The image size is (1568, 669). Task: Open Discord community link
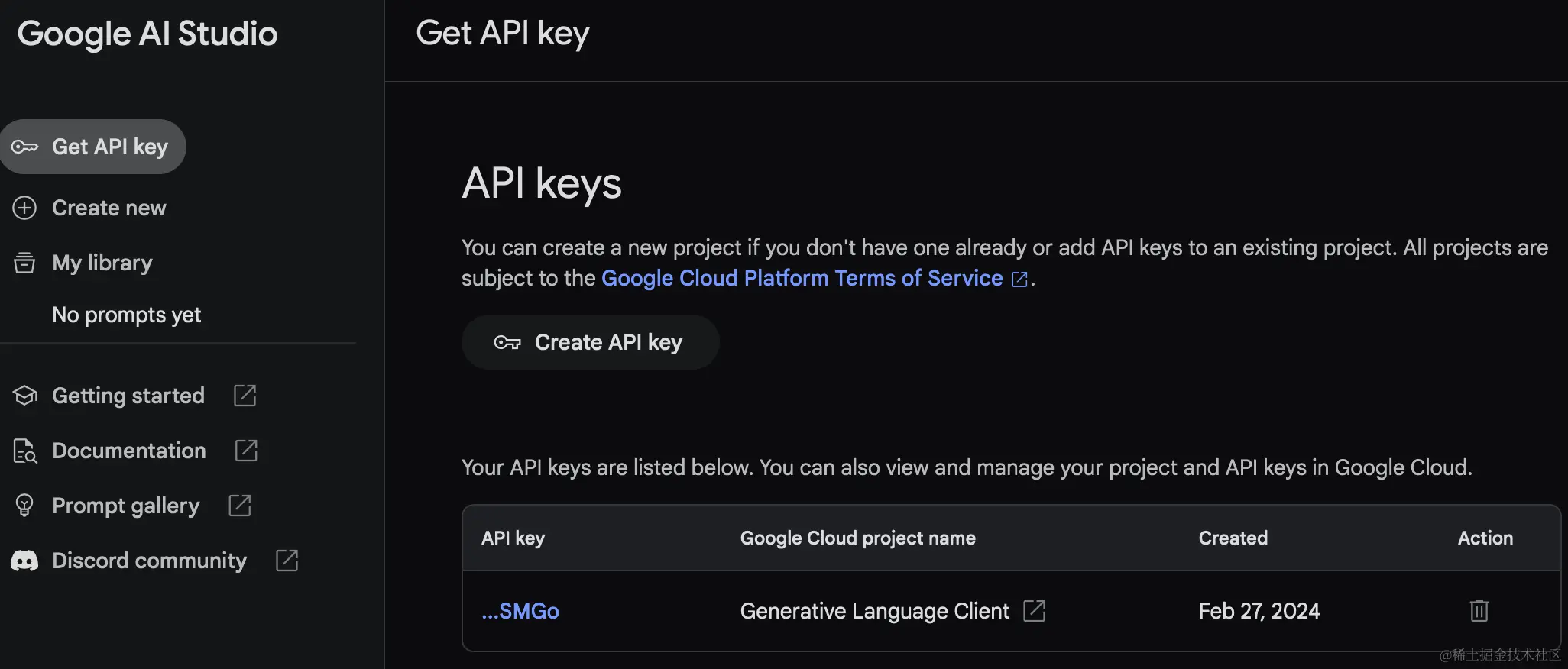click(149, 561)
